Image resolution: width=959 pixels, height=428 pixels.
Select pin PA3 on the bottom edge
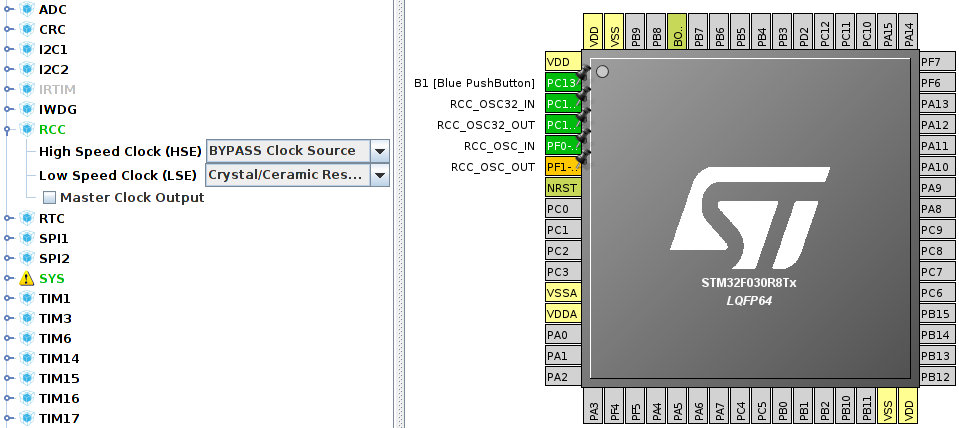tap(594, 406)
